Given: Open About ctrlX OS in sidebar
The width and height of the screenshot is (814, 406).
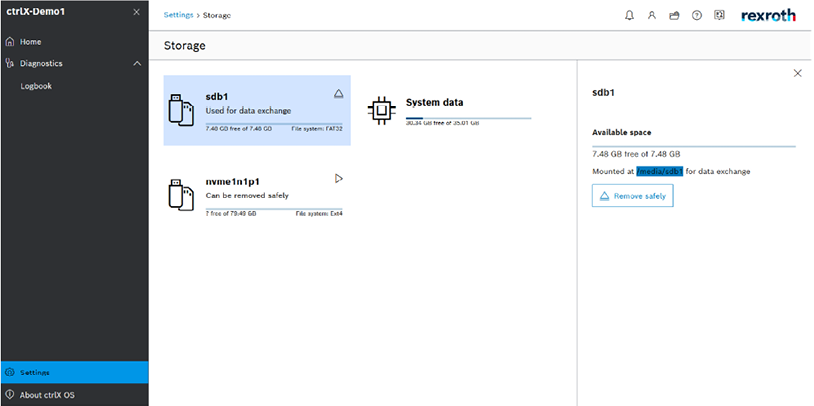Looking at the screenshot, I should pyautogui.click(x=74, y=395).
